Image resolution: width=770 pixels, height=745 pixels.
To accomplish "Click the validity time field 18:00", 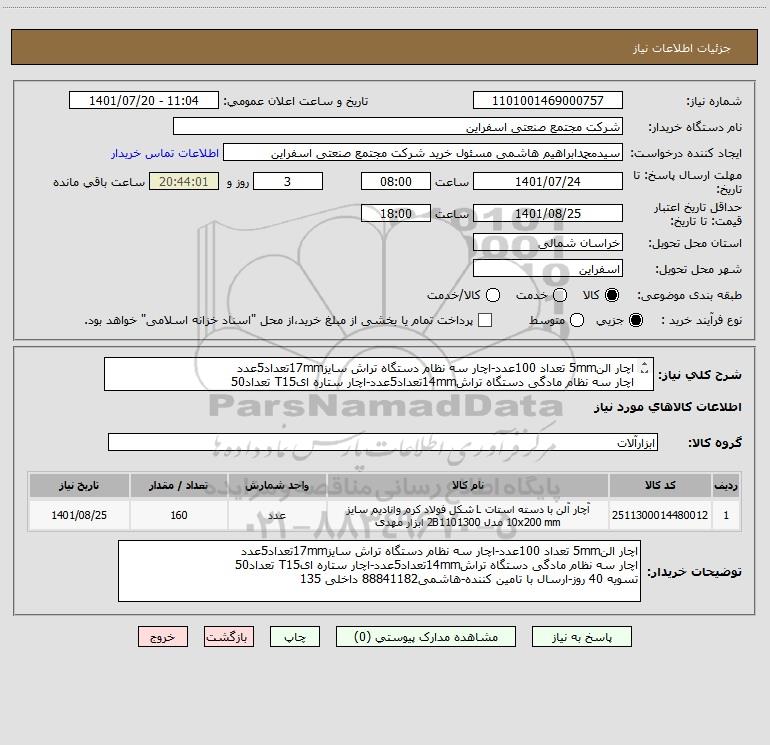I will [x=396, y=213].
